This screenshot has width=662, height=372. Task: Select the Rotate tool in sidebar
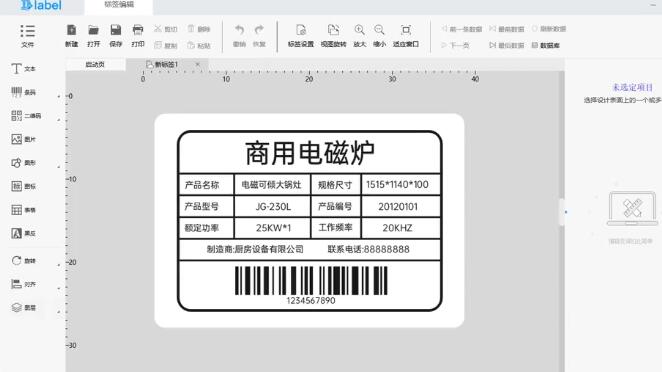click(24, 261)
